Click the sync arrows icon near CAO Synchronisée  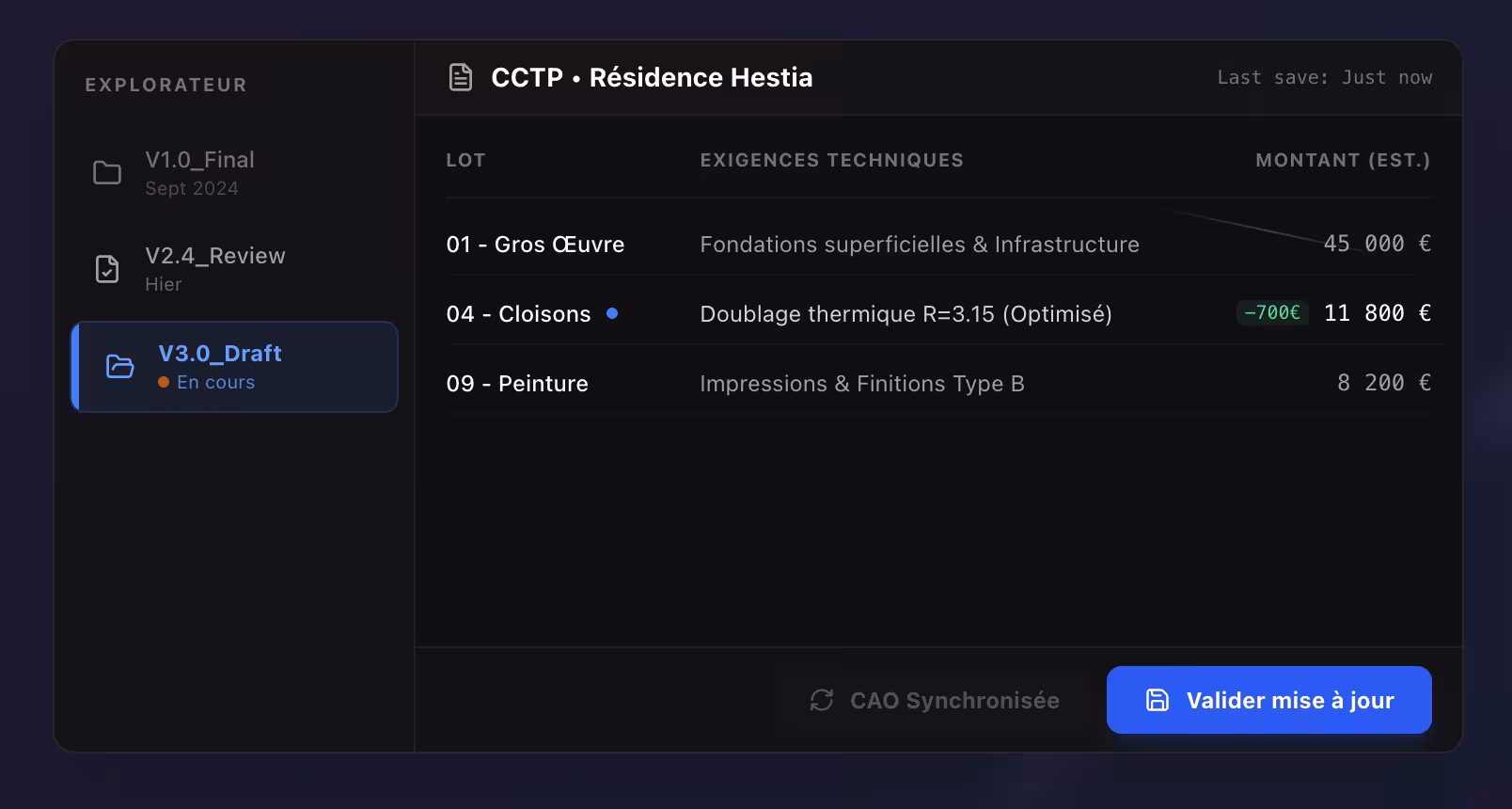pos(822,700)
